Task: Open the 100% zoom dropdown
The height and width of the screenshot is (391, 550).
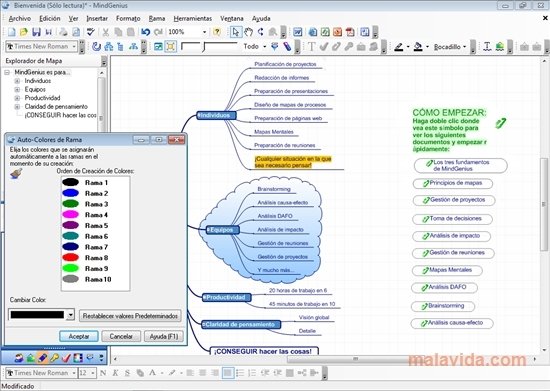Action: click(x=204, y=32)
